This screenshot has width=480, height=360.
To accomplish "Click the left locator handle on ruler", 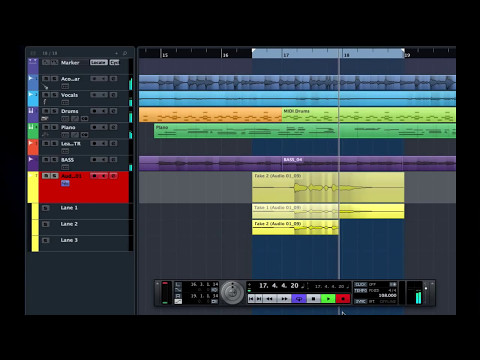I will point(254,51).
